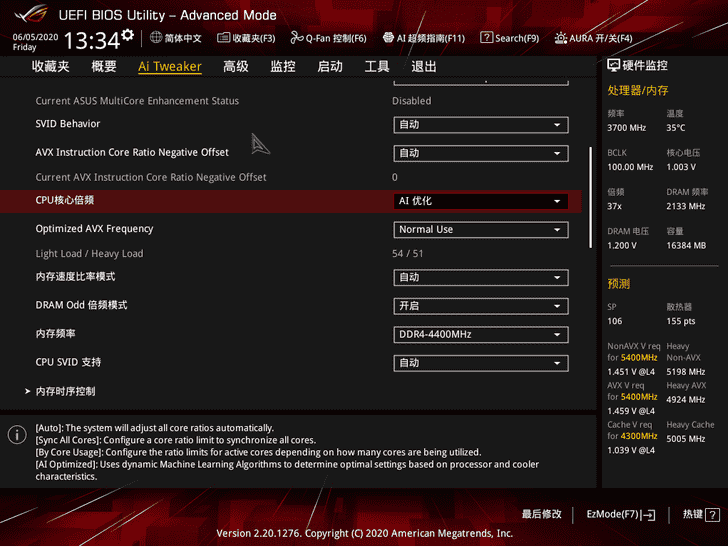This screenshot has height=547, width=728.
Task: Switch to EzMode(F7)
Action: click(x=621, y=514)
